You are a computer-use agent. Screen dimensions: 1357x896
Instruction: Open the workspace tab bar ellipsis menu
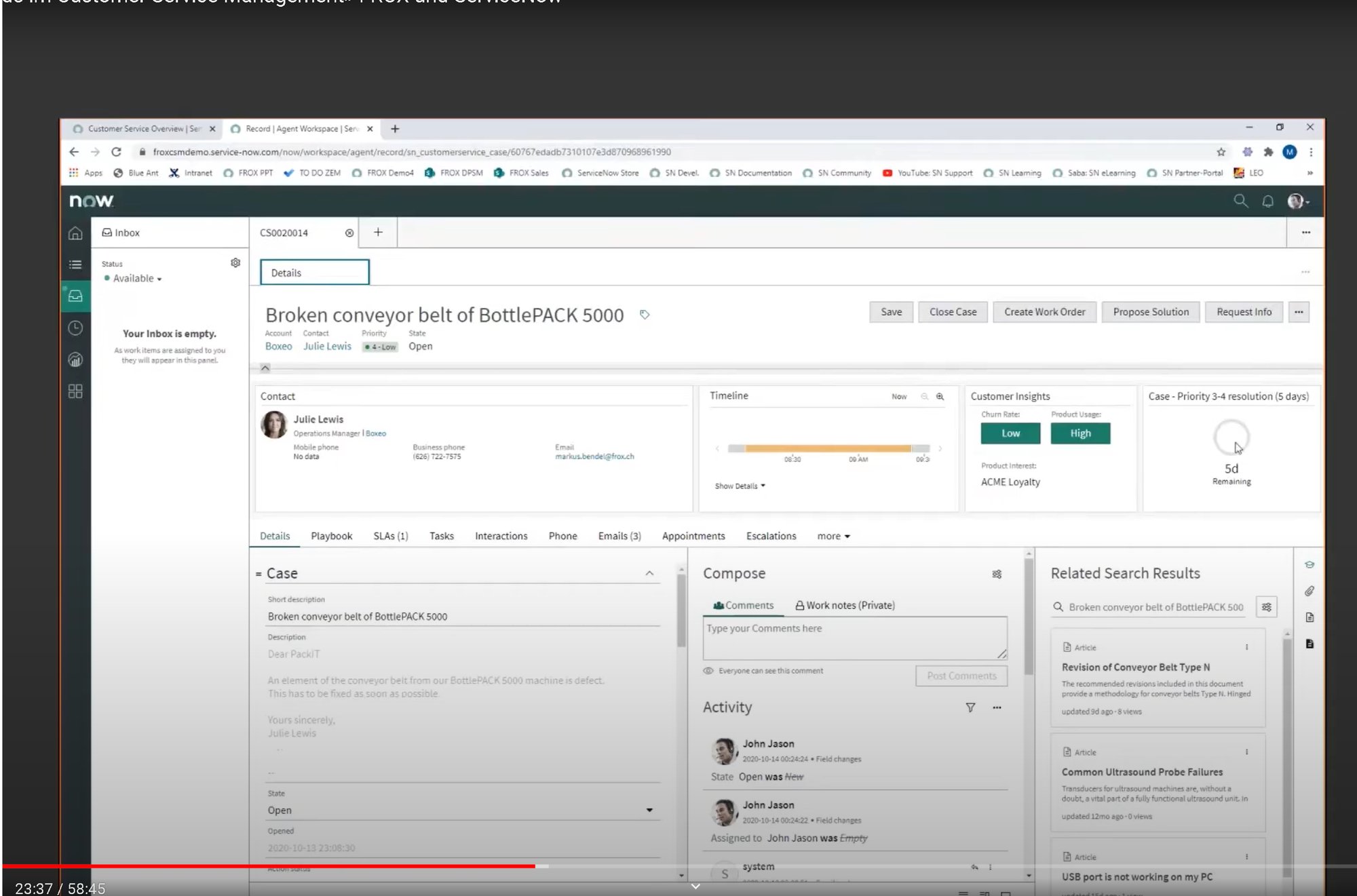1305,233
